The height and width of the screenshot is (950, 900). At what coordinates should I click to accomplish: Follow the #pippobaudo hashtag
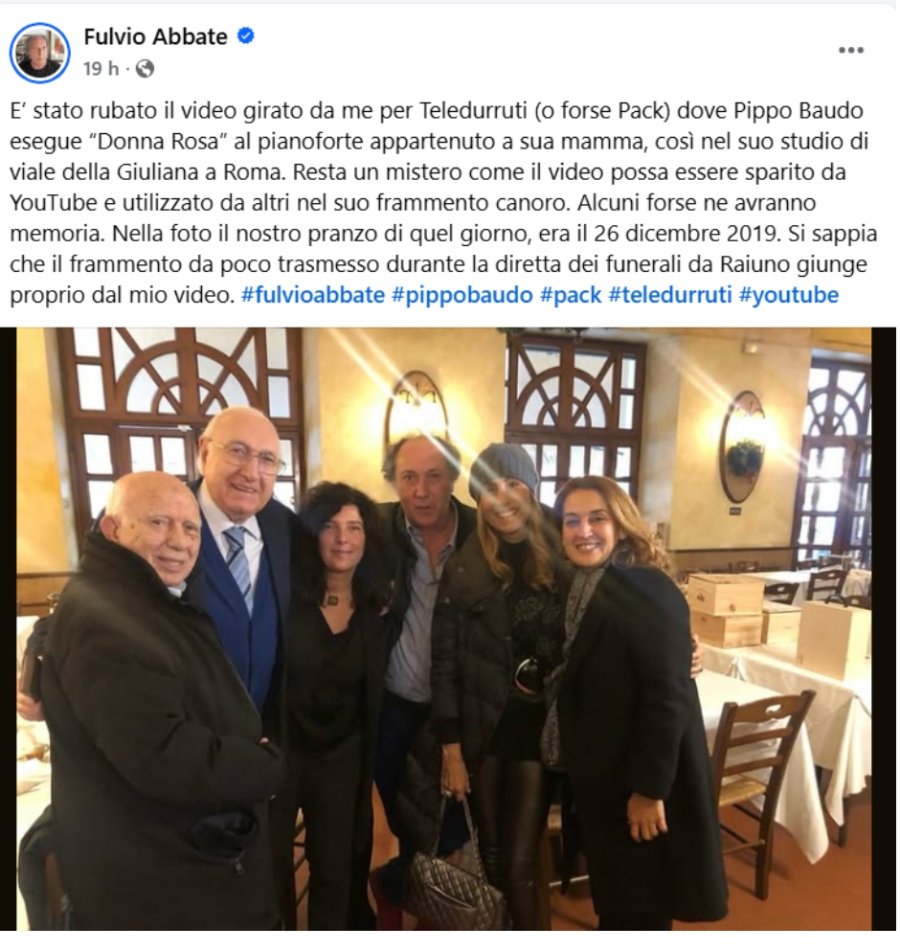tap(462, 295)
